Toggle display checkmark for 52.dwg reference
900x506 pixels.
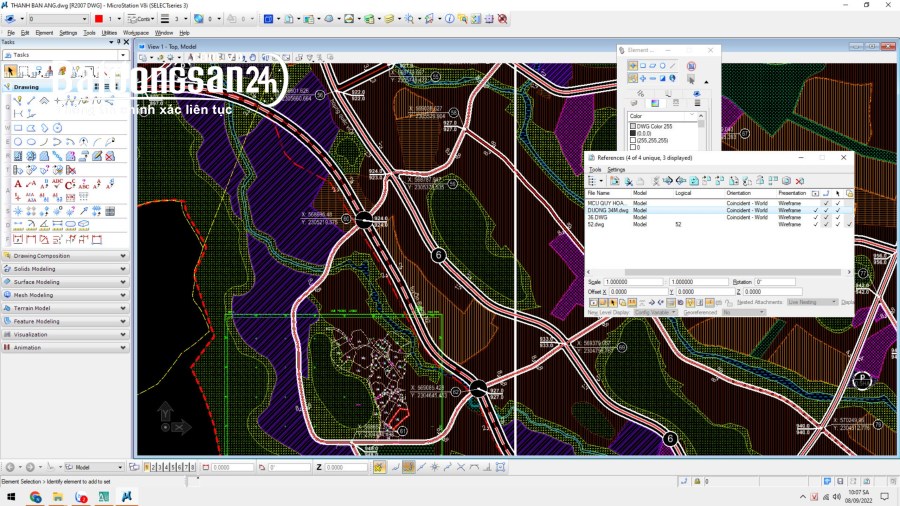(816, 224)
